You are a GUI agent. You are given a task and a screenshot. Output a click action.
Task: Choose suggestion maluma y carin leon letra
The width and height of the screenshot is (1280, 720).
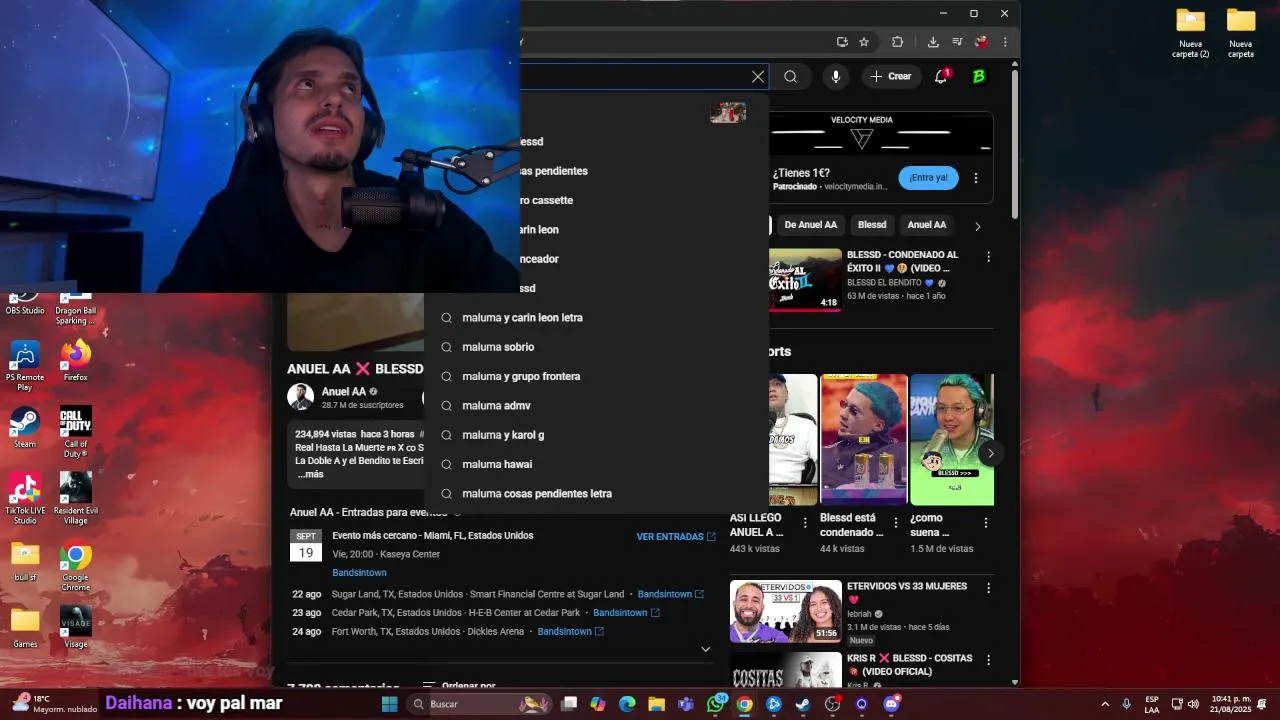[x=596, y=318]
